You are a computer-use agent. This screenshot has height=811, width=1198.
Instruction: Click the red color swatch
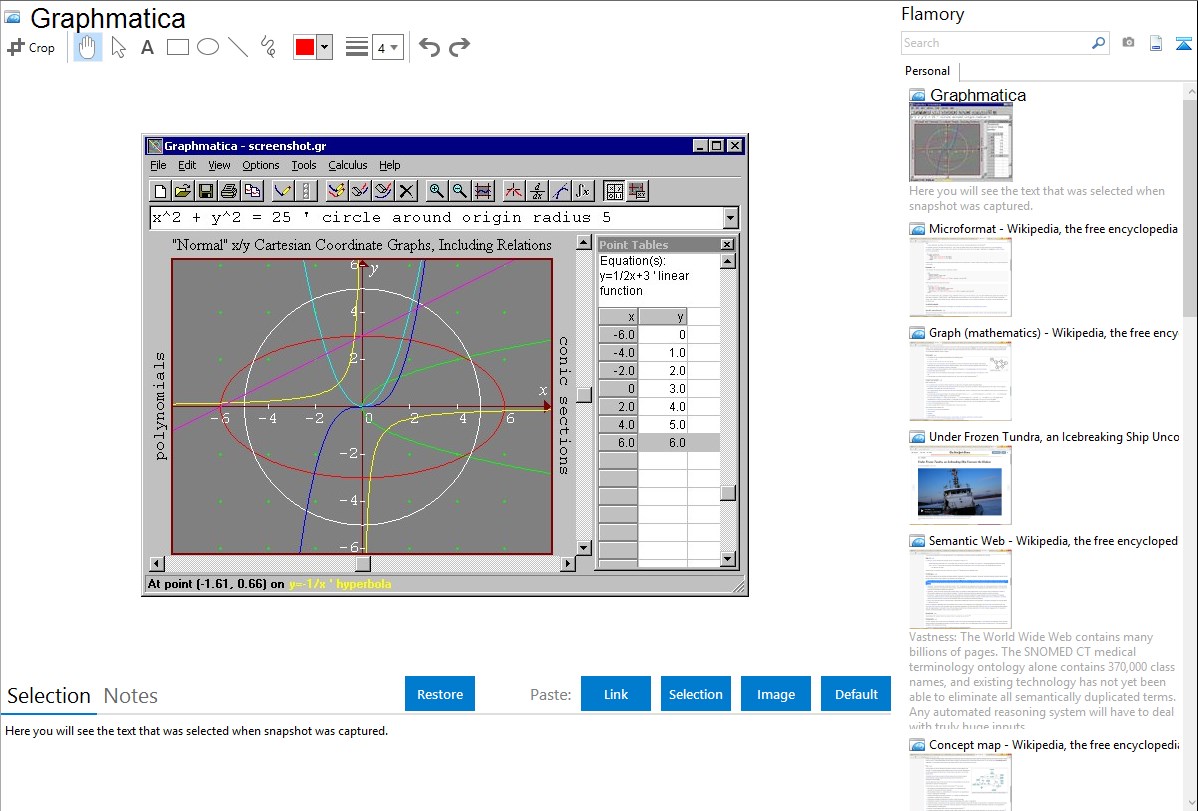point(305,47)
